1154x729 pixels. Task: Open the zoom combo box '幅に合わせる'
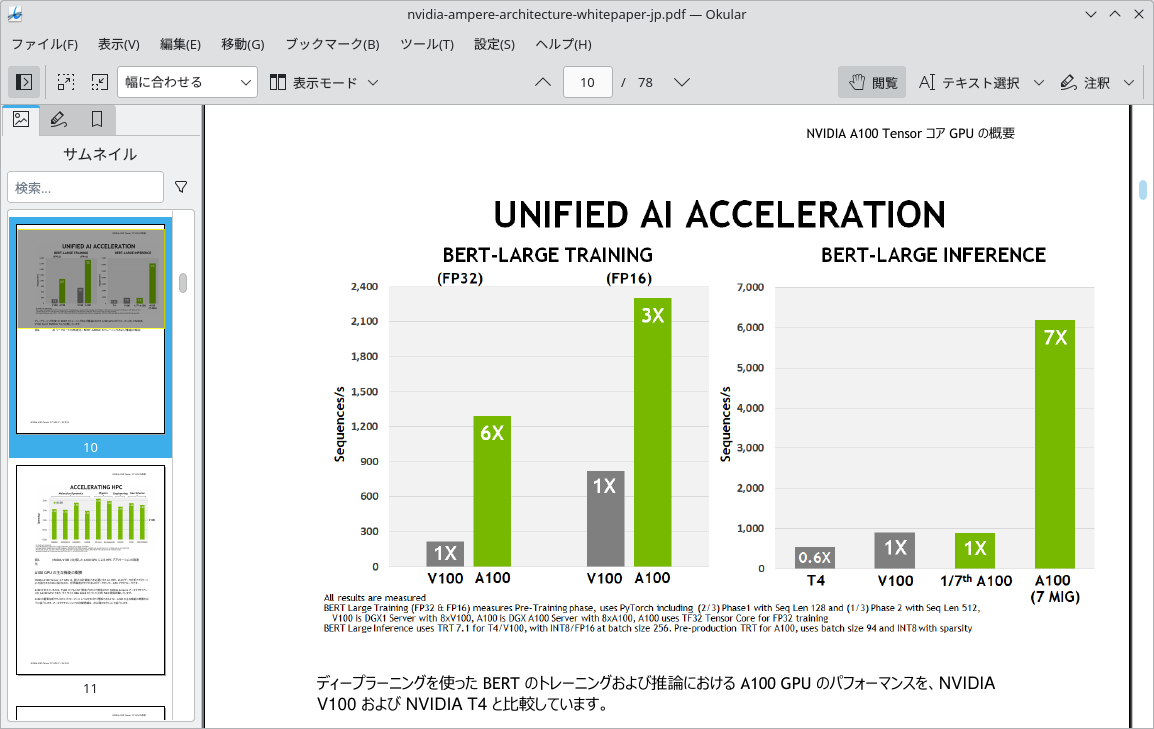pyautogui.click(x=187, y=82)
